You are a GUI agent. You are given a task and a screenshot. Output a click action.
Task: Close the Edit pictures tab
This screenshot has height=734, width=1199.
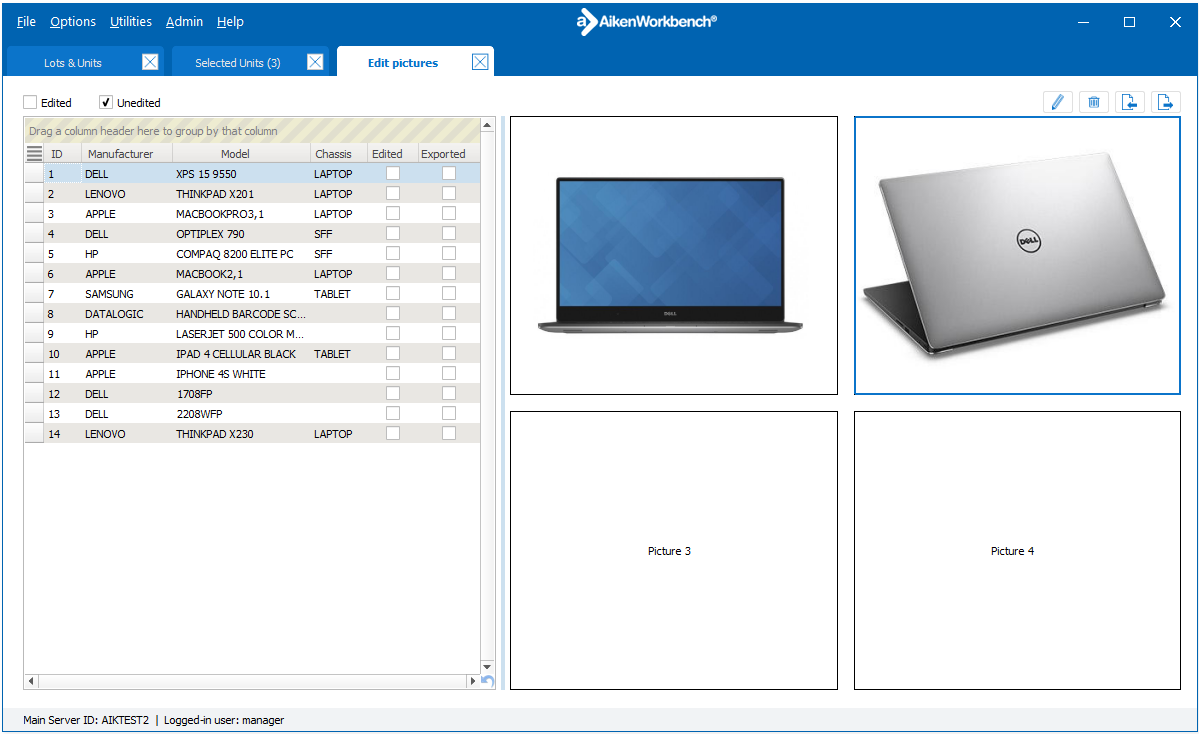pos(480,62)
